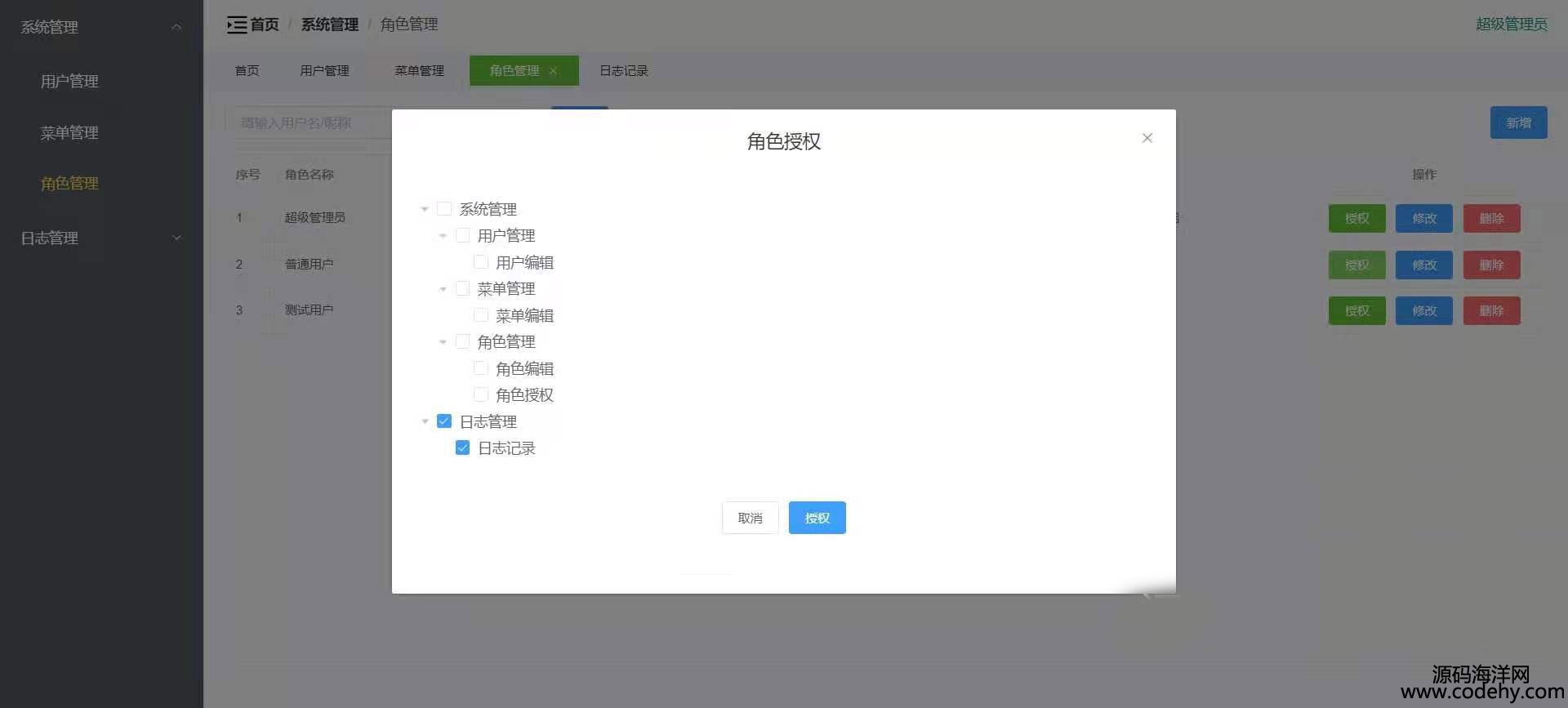
Task: Collapse the 系统管理 tree node arrow
Action: click(425, 209)
